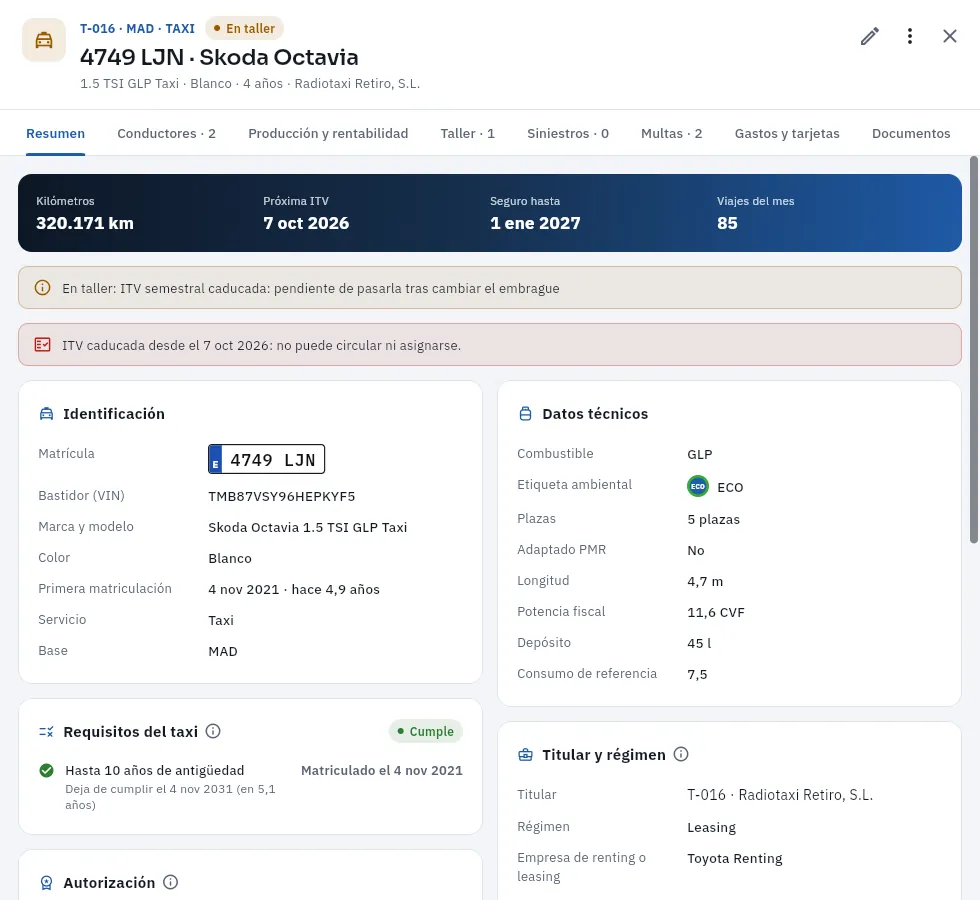Image resolution: width=980 pixels, height=900 pixels.
Task: Click the Kilómetros value 320.171 km
Action: (85, 223)
